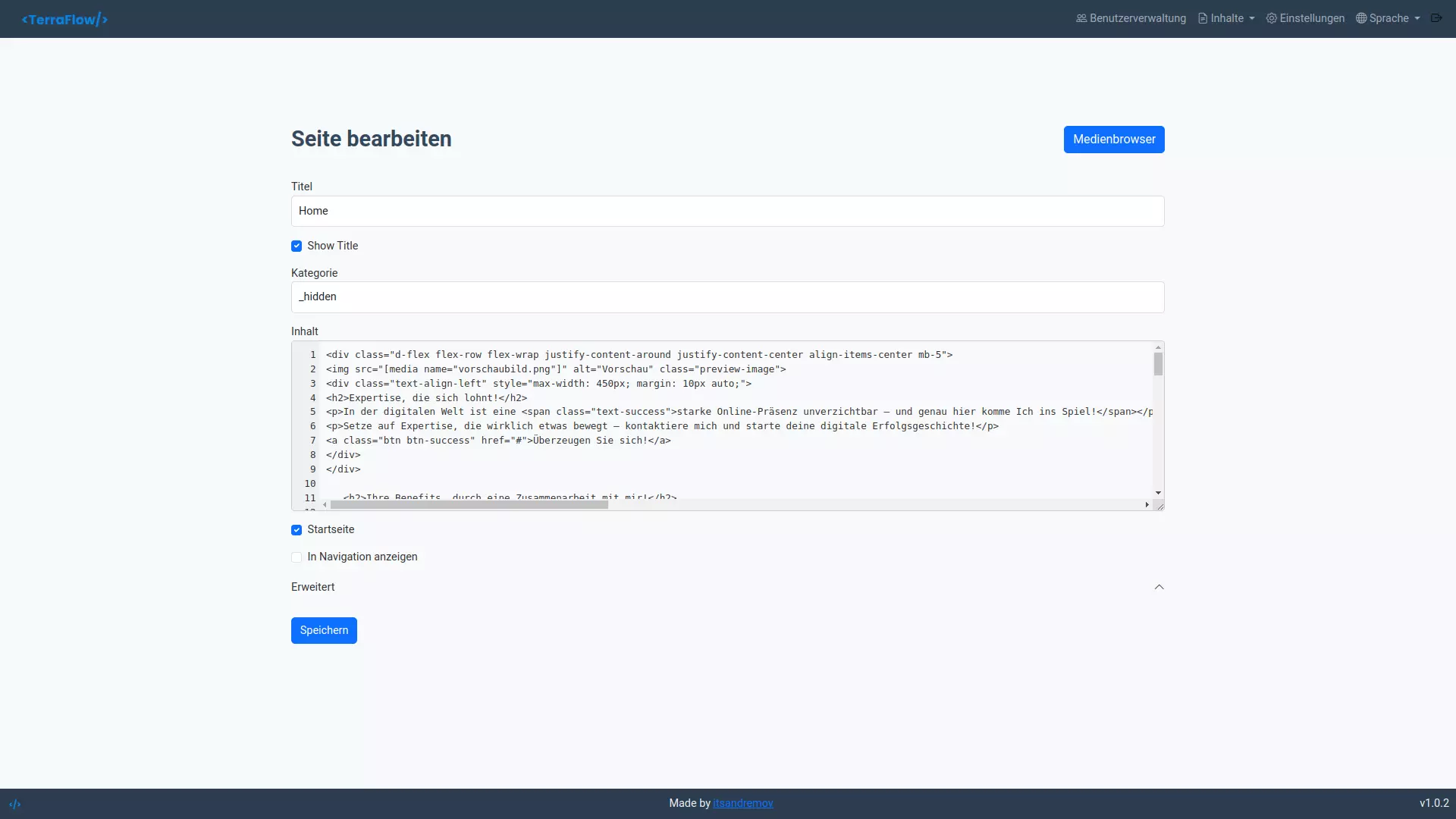Click the editor horizontal scrollbar thumb
Viewport: 1456px width, 819px height.
click(x=469, y=504)
